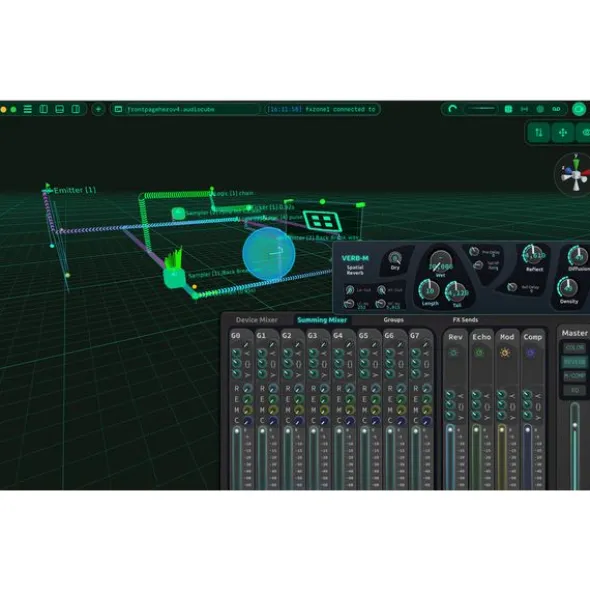
Task: Toggle the right sidebar panel layout icon
Action: click(75, 109)
